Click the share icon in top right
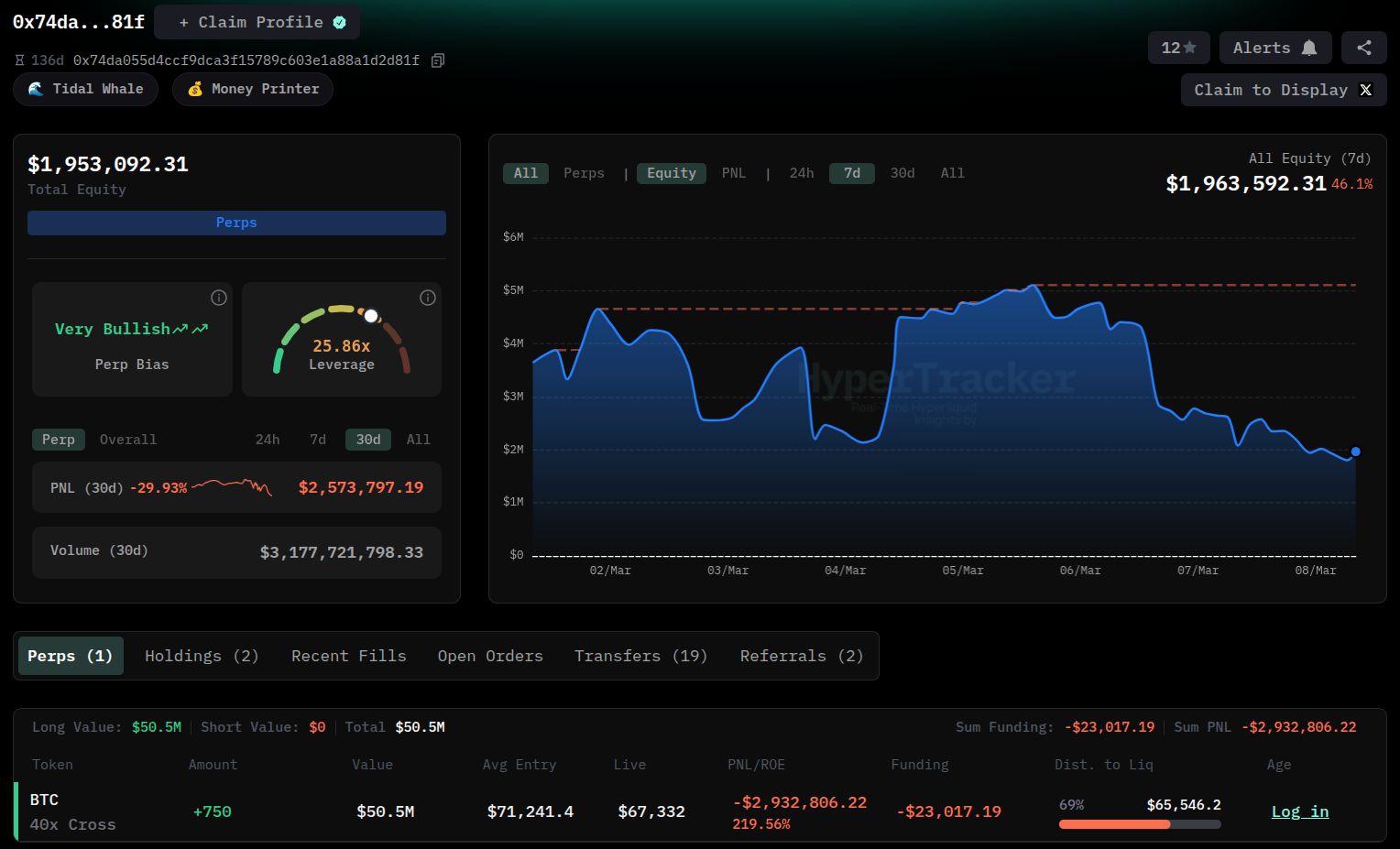Viewport: 1400px width, 849px height. (1364, 47)
